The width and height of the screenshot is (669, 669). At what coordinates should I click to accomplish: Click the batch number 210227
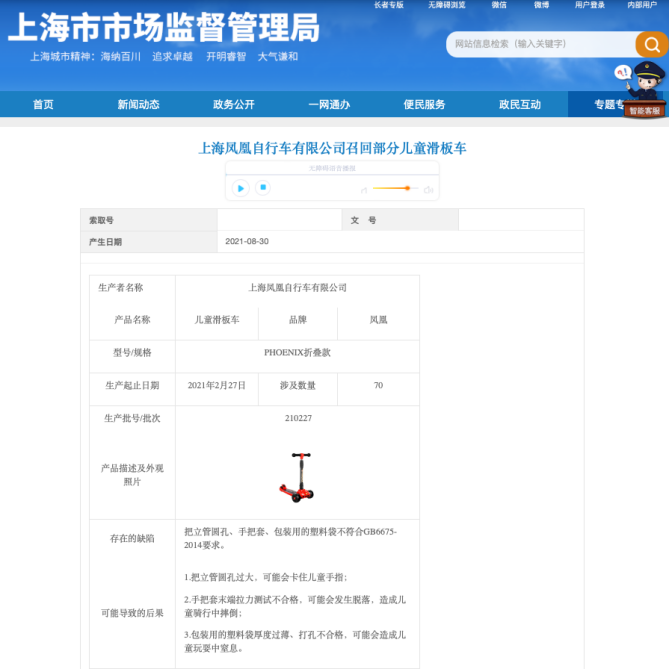[x=298, y=418]
